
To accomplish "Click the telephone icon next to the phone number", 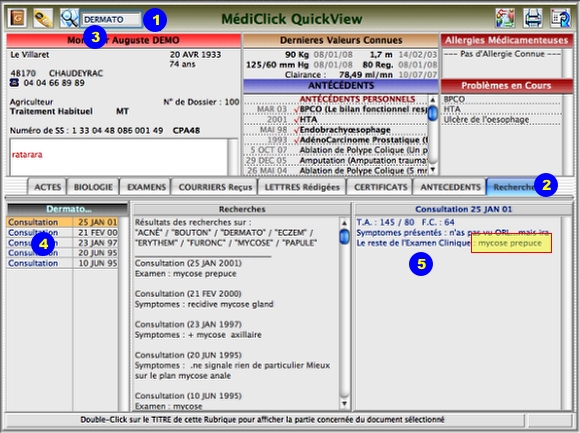I will [14, 83].
